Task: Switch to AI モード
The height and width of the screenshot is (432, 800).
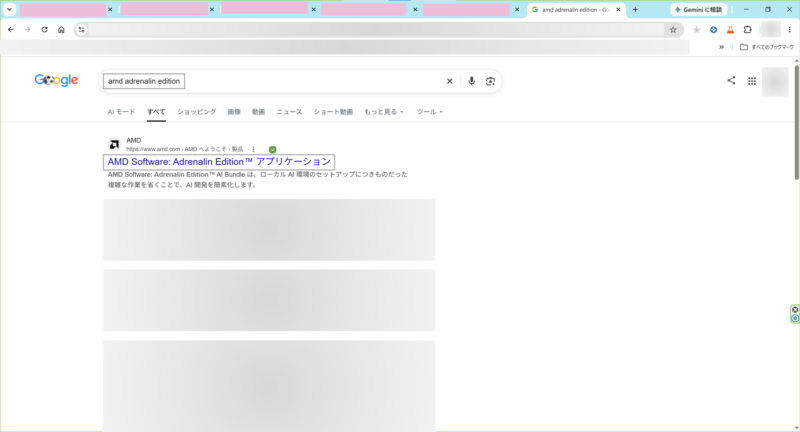Action: click(121, 112)
